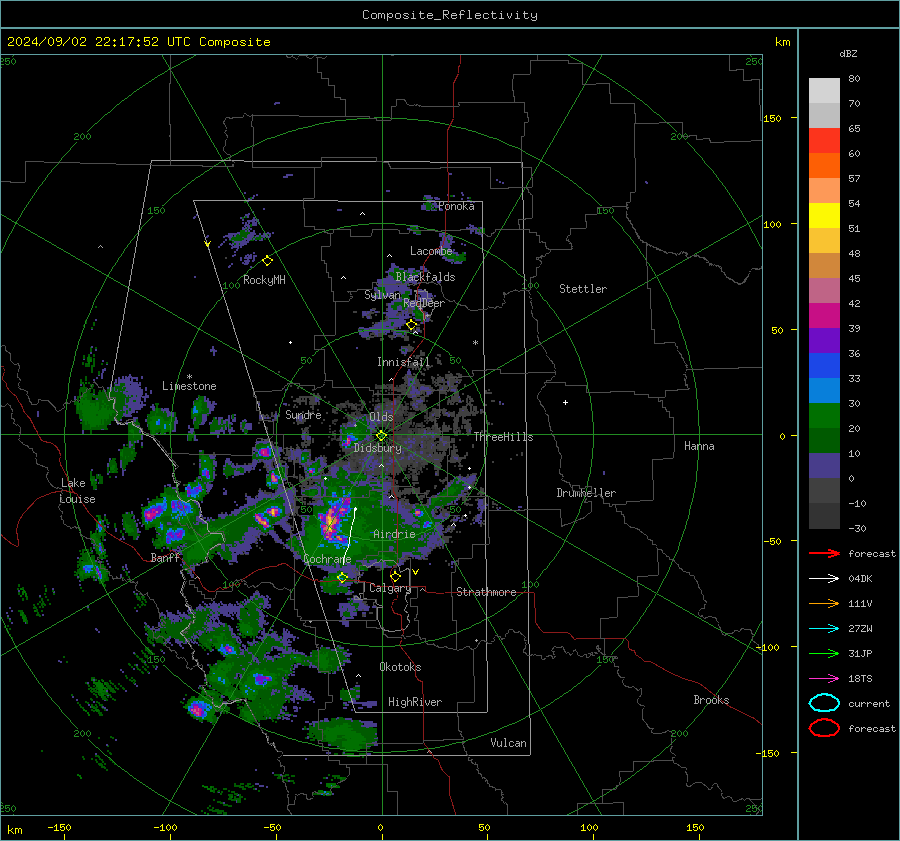Viewport: 900px width, 841px height.
Task: Click the Cochrane town label
Action: 327,559
